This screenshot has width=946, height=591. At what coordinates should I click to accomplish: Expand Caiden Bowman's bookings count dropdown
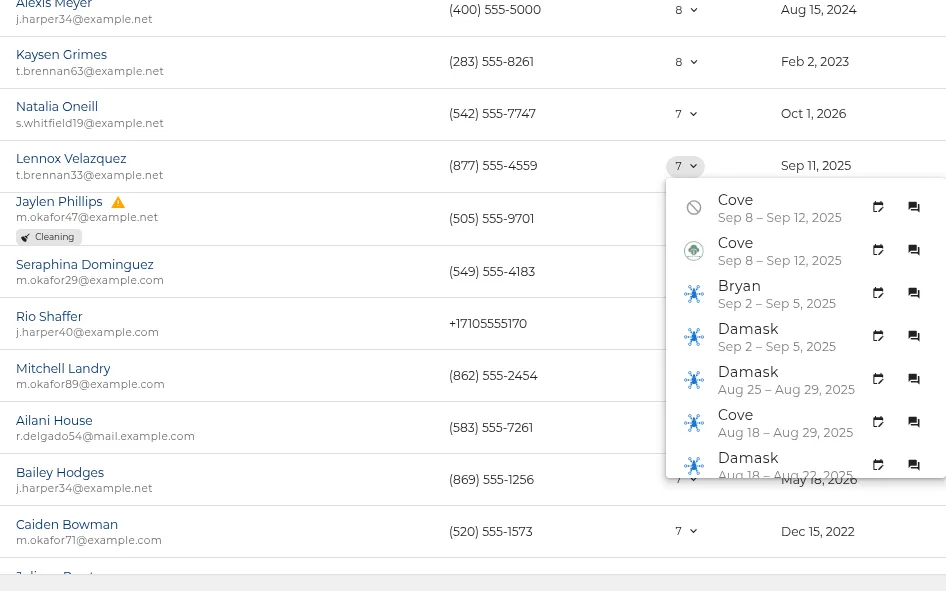click(x=685, y=531)
